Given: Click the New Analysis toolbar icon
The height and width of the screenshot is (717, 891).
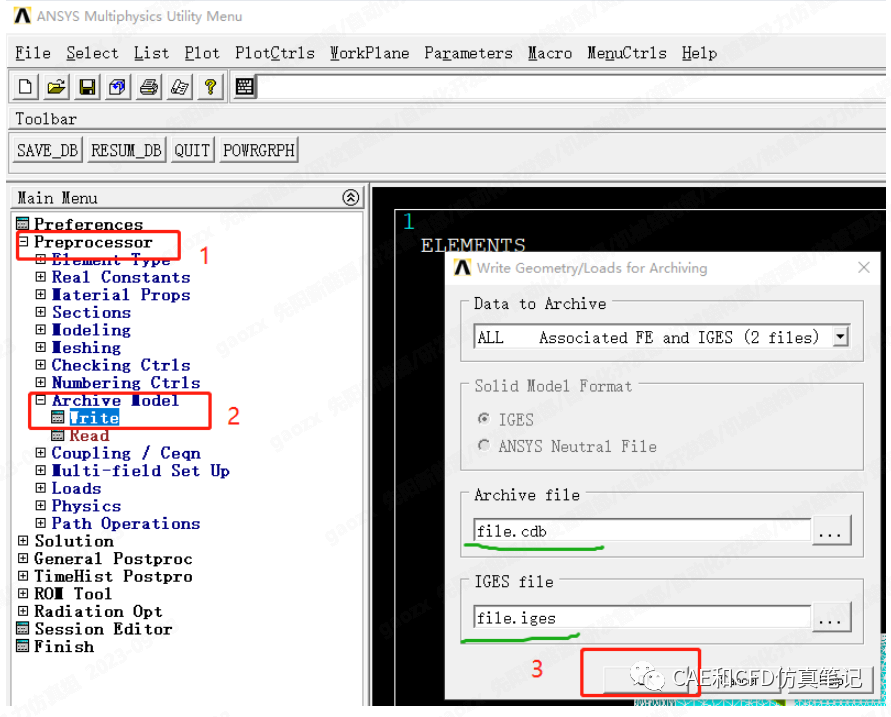Looking at the screenshot, I should click(26, 87).
